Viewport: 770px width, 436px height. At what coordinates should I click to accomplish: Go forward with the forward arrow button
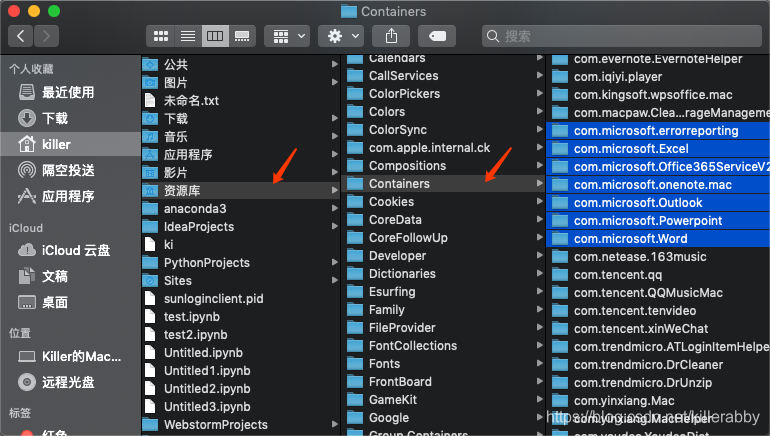pyautogui.click(x=46, y=36)
